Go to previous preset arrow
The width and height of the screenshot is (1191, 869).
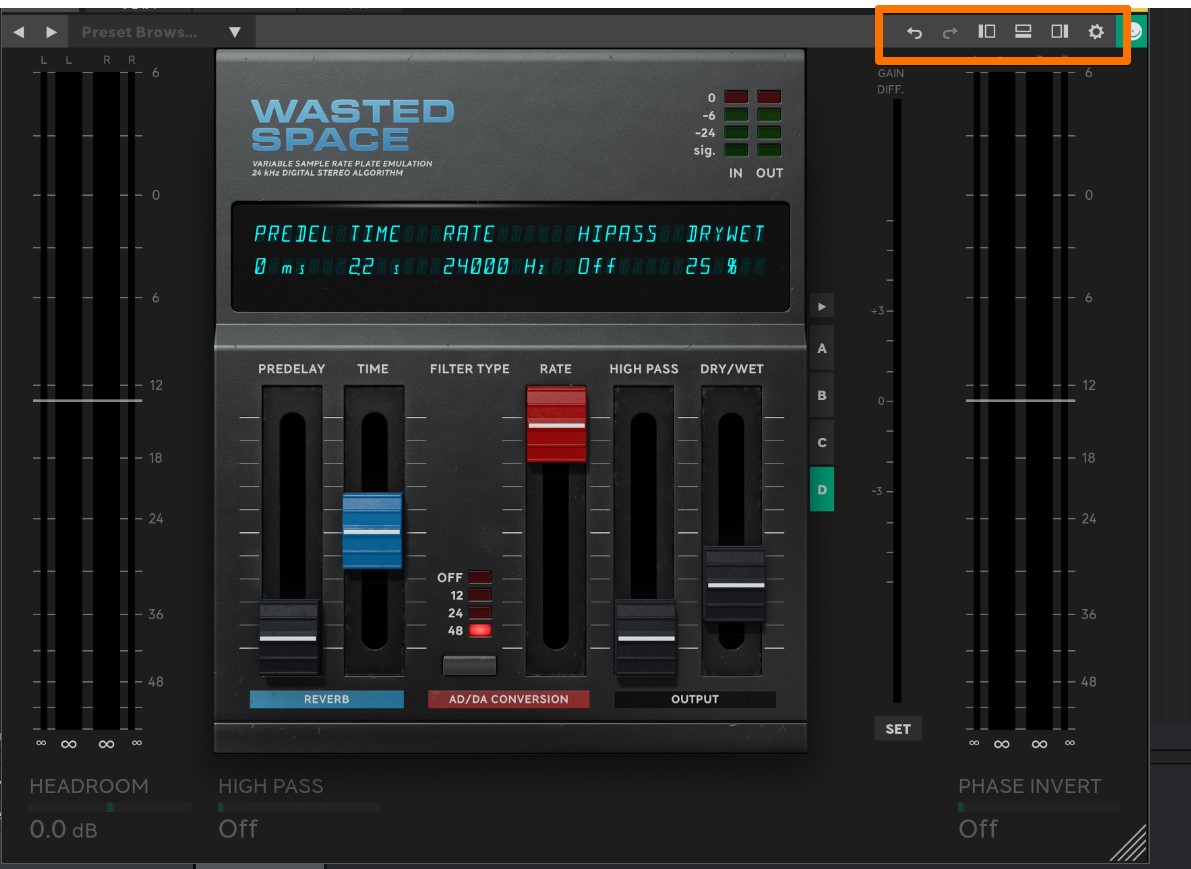[18, 32]
